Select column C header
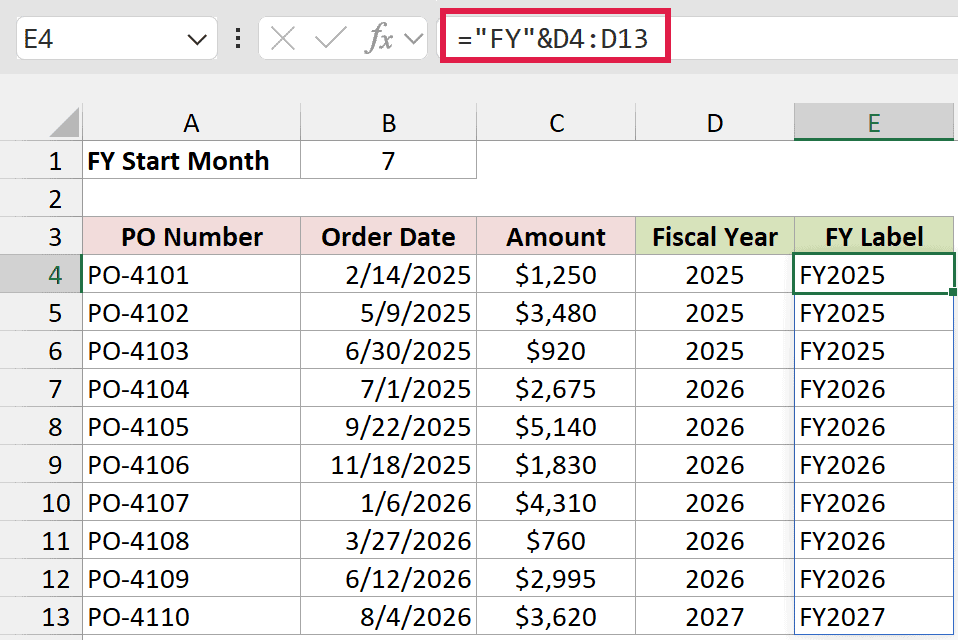Screen dimensions: 958x640 pyautogui.click(x=556, y=123)
